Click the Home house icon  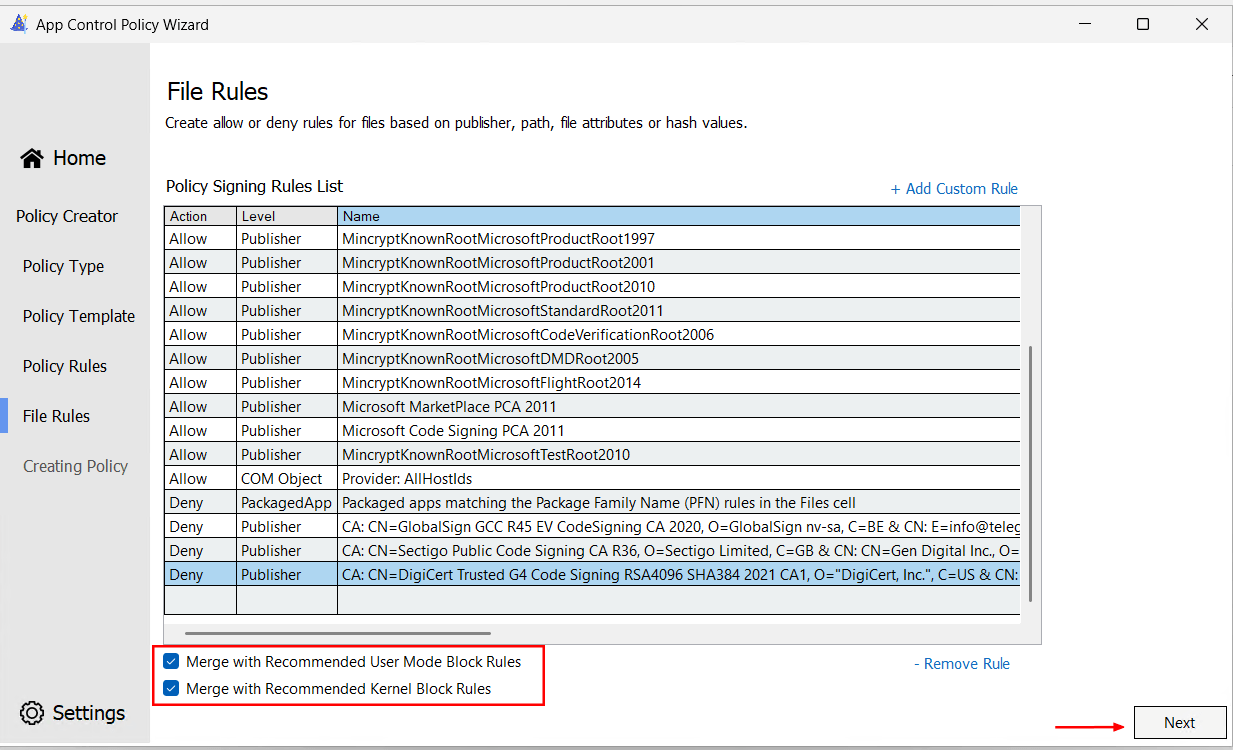pos(32,158)
